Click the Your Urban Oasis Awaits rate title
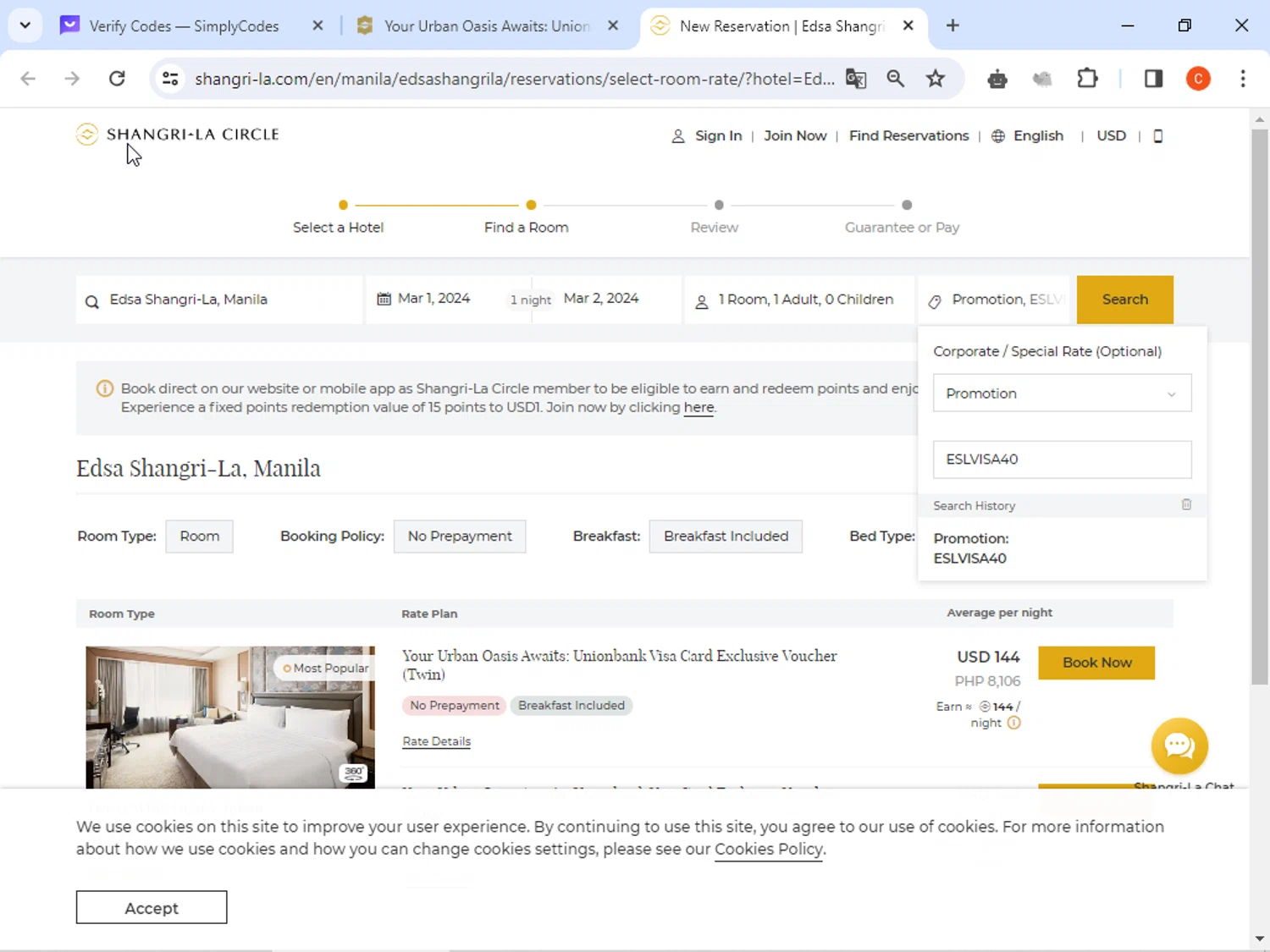Screen dimensions: 1270x952 pyautogui.click(x=619, y=665)
